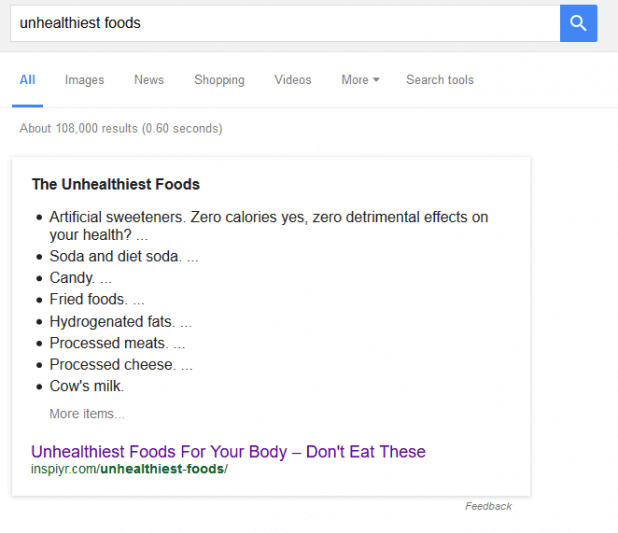Click the 'Processed meats' list entry
The image size is (618, 533).
117,343
